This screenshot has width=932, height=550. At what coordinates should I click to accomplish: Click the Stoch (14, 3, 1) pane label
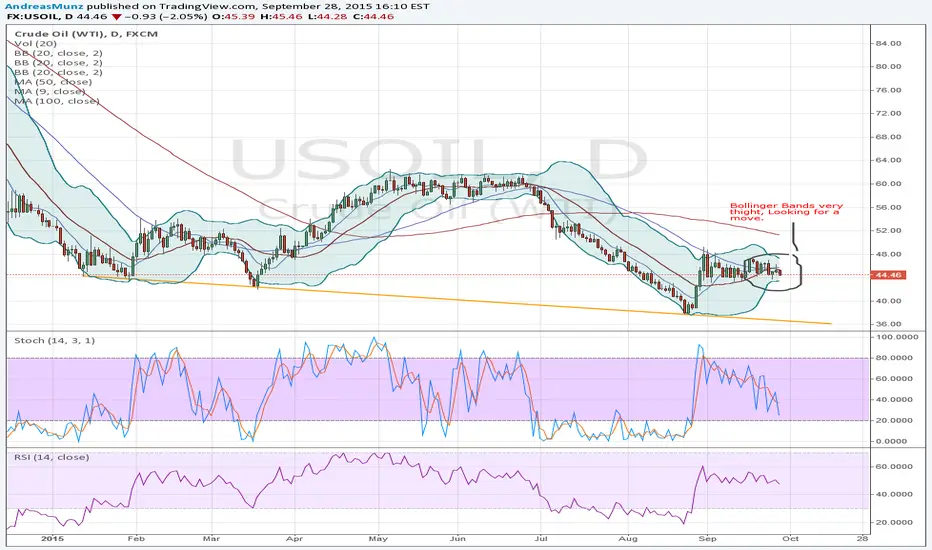[x=55, y=341]
